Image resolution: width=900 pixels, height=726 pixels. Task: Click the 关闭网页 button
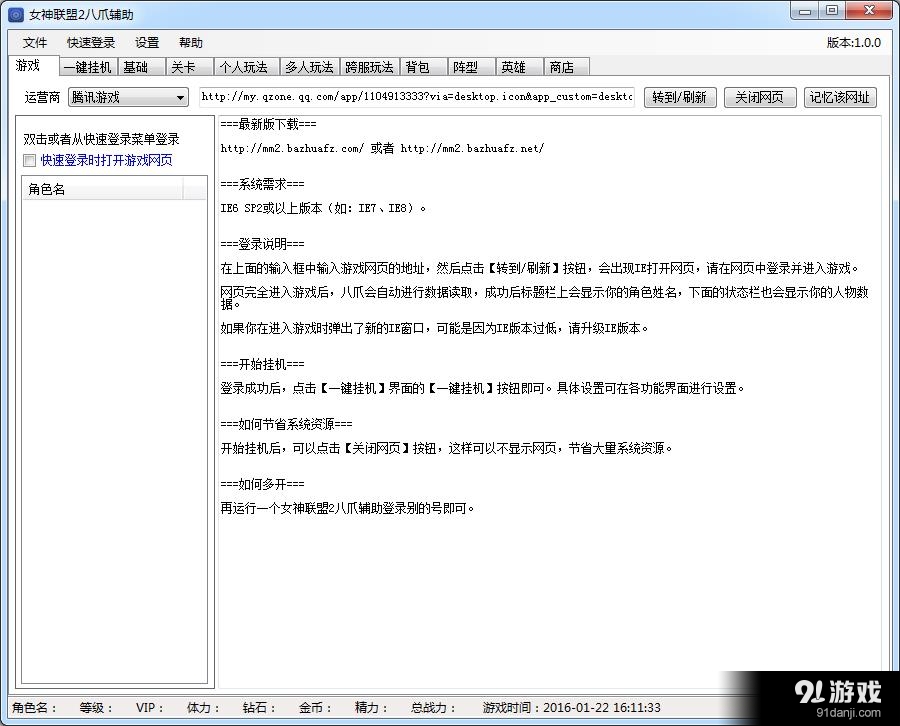point(759,97)
